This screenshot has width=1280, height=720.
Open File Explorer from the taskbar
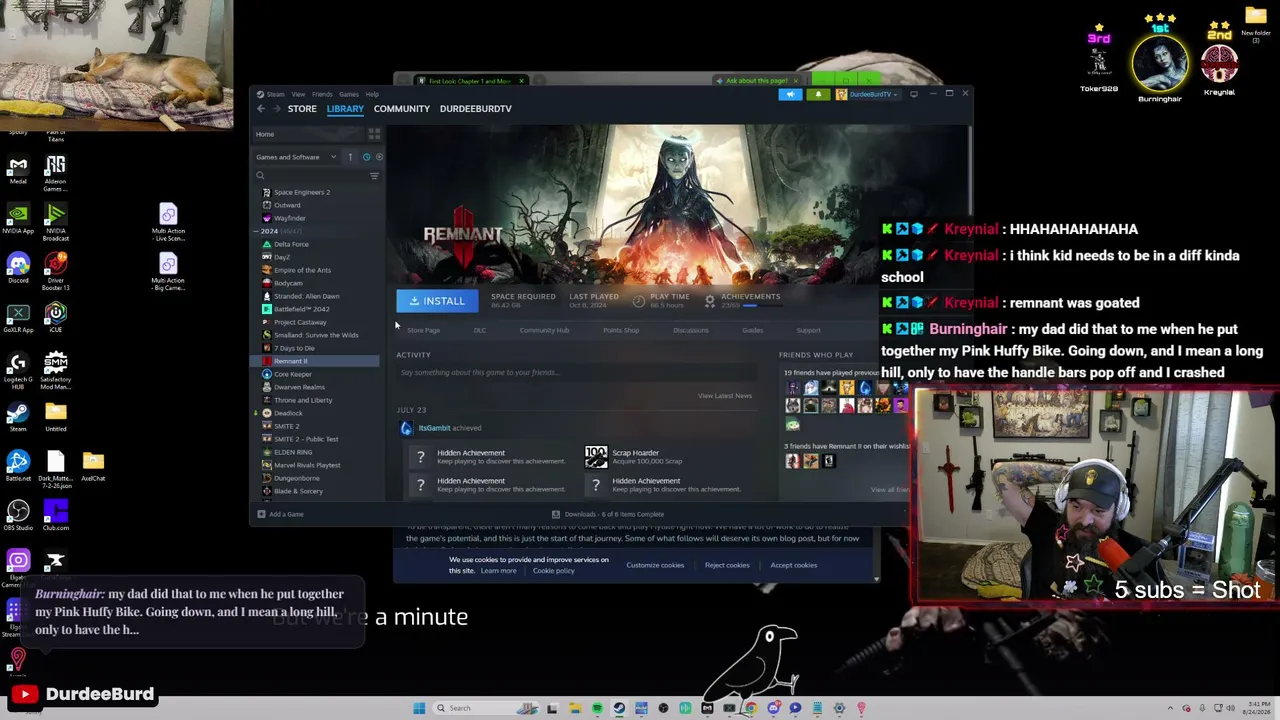click(x=575, y=708)
